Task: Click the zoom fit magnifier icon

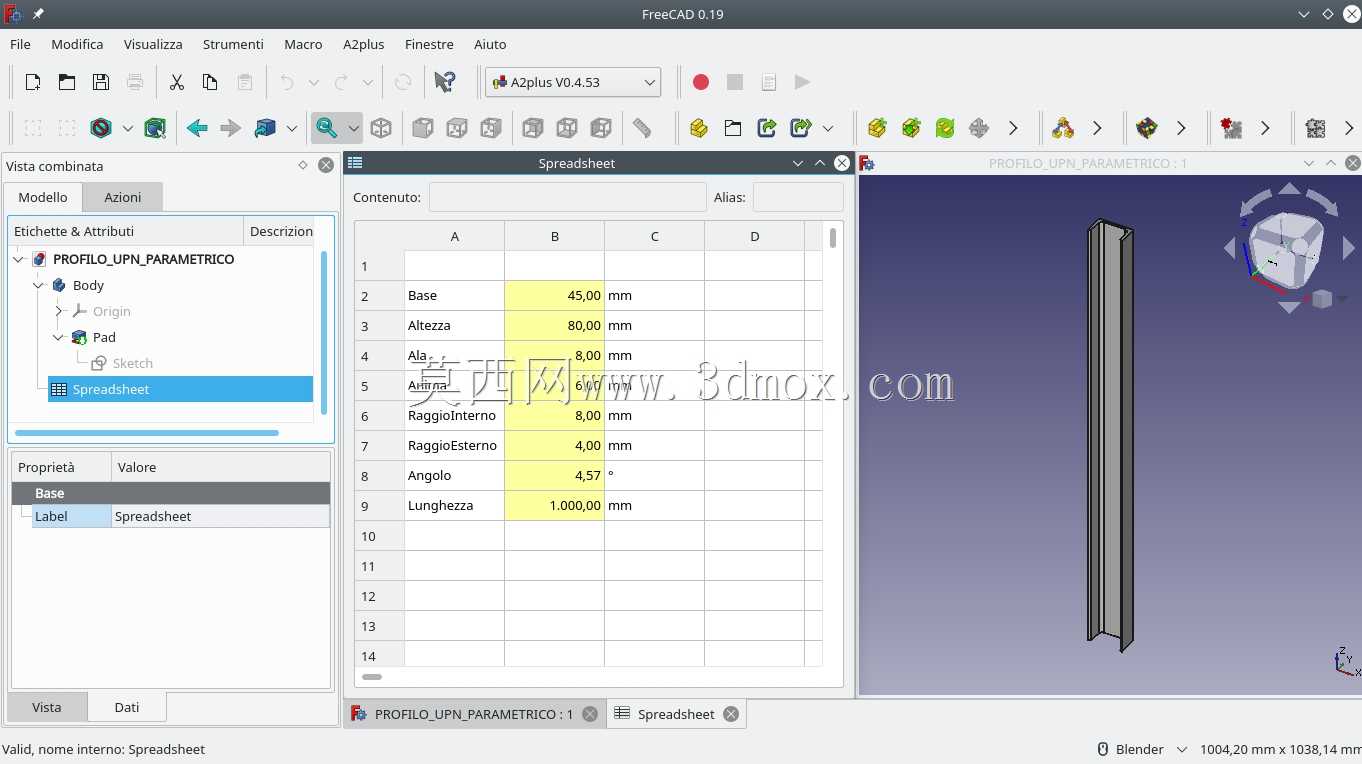Action: [326, 128]
